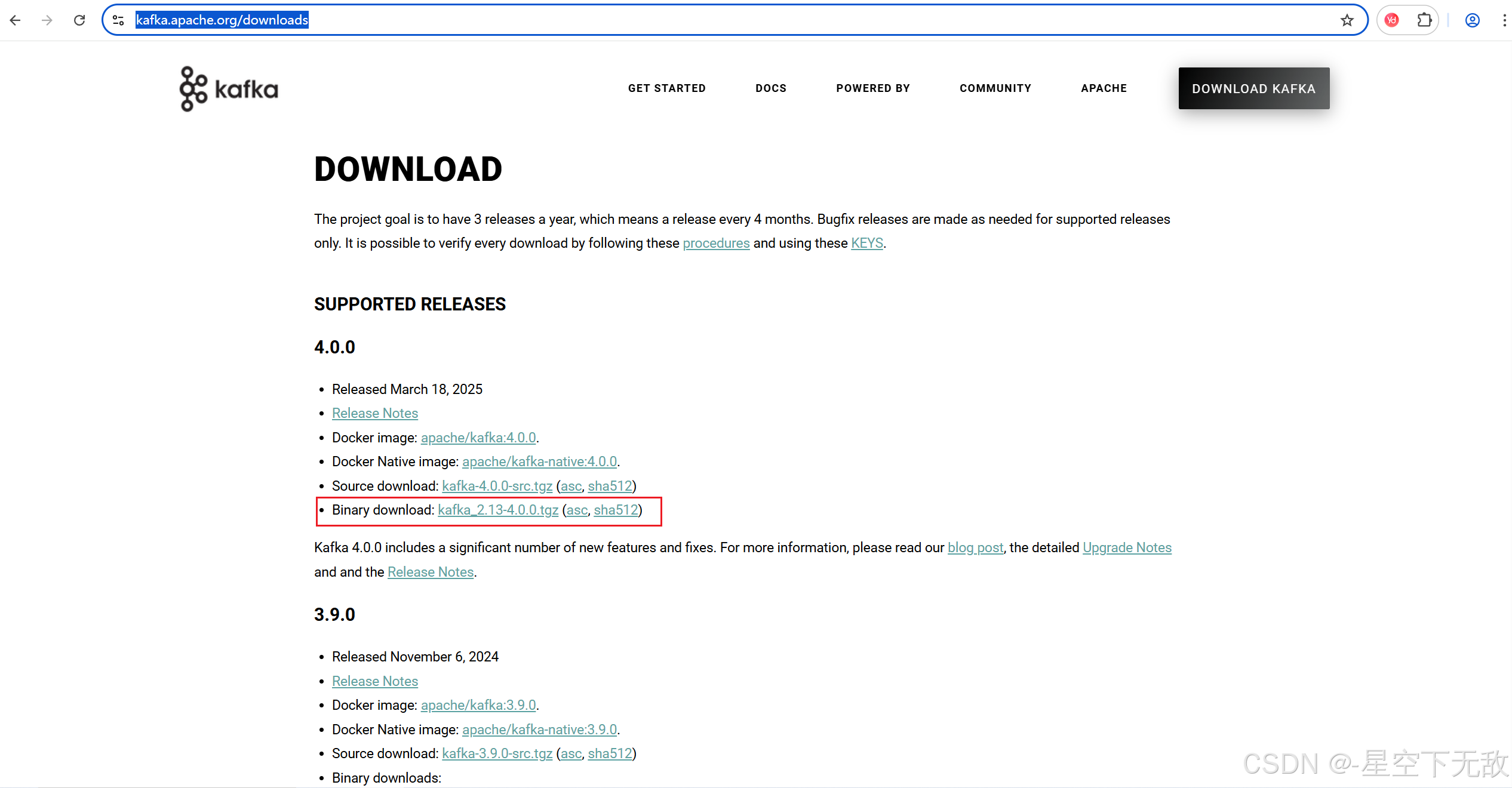Click the forward navigation arrow

(47, 20)
